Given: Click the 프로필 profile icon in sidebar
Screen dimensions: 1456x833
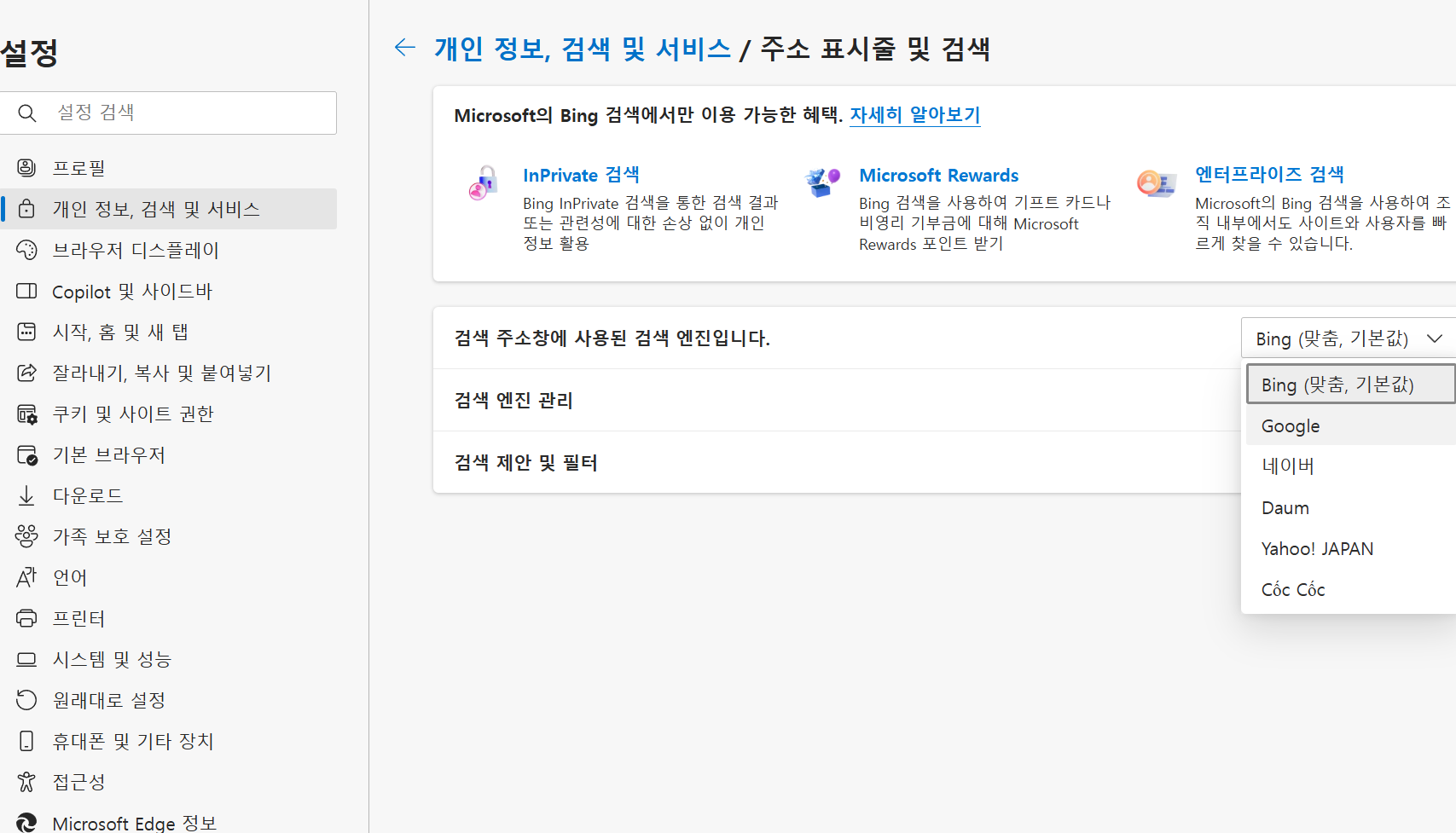Looking at the screenshot, I should pyautogui.click(x=26, y=168).
